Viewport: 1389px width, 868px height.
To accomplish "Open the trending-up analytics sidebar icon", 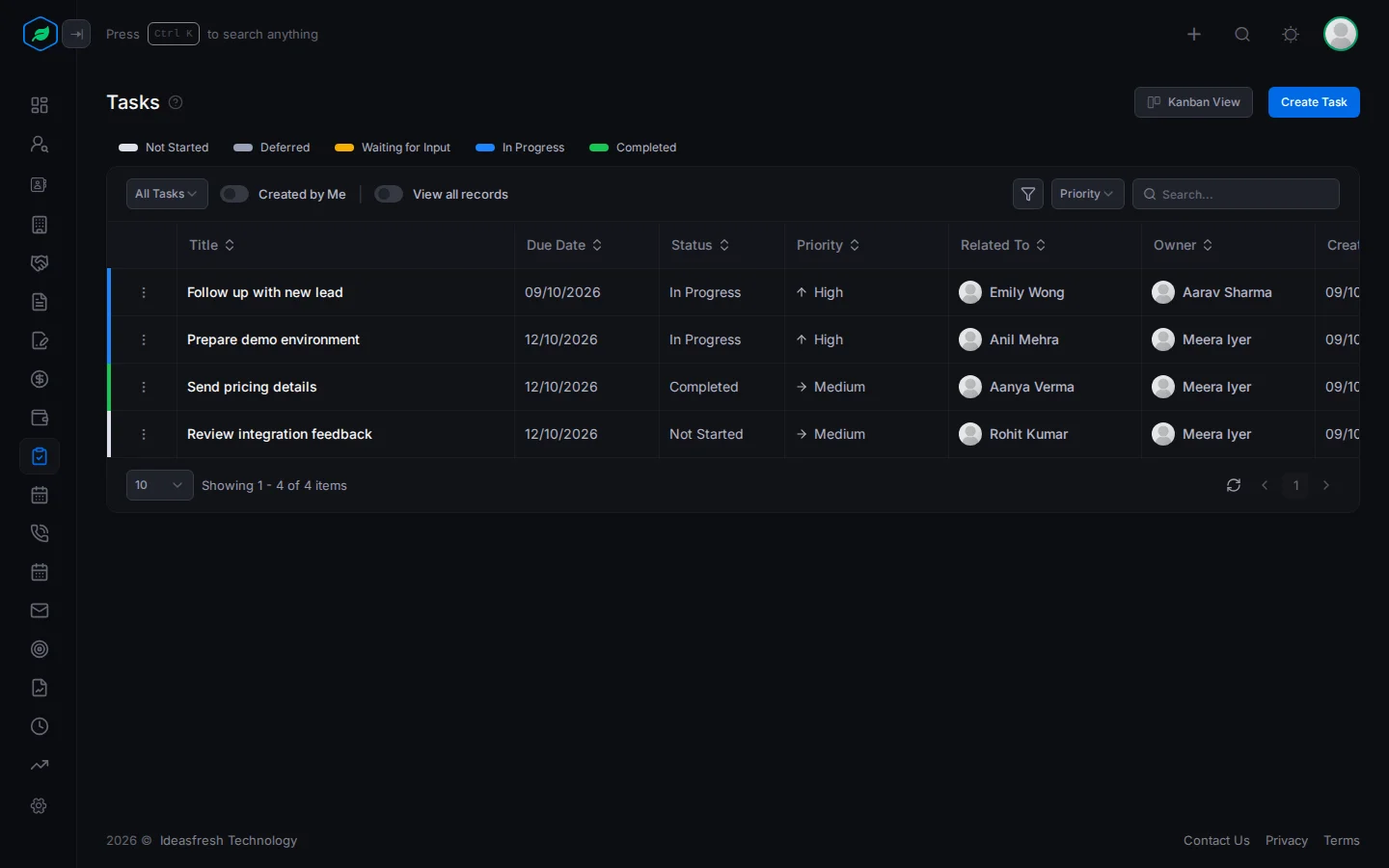I will click(40, 765).
